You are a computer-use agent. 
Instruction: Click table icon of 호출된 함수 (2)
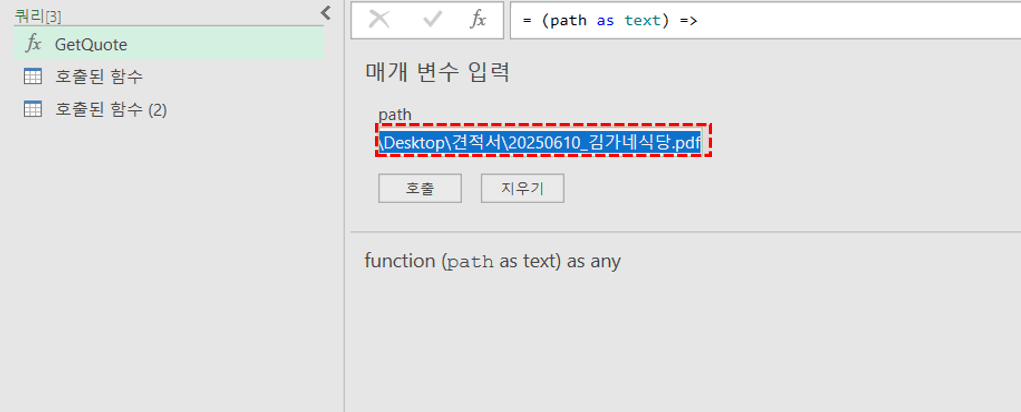(x=33, y=109)
